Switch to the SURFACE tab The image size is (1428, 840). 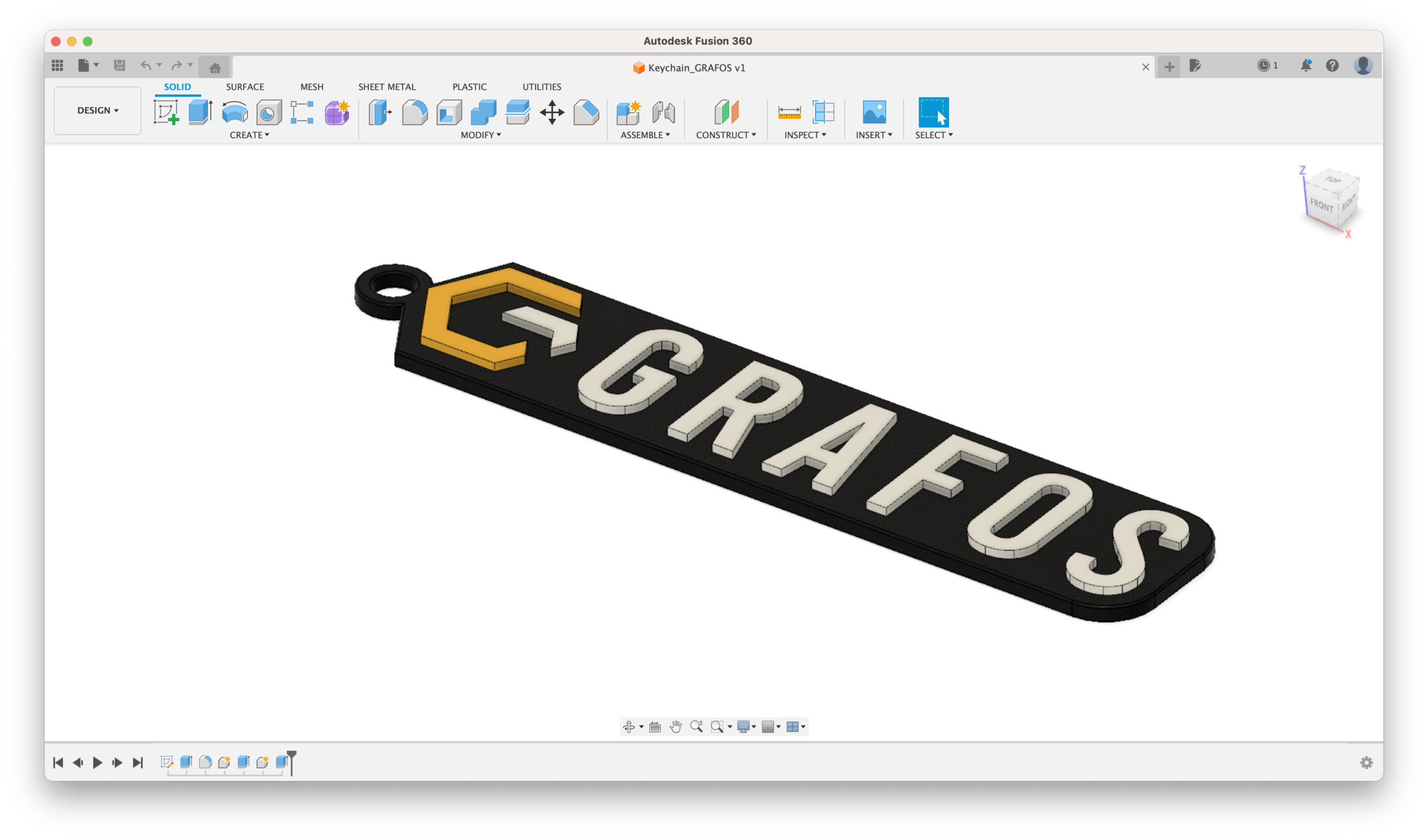click(x=245, y=86)
